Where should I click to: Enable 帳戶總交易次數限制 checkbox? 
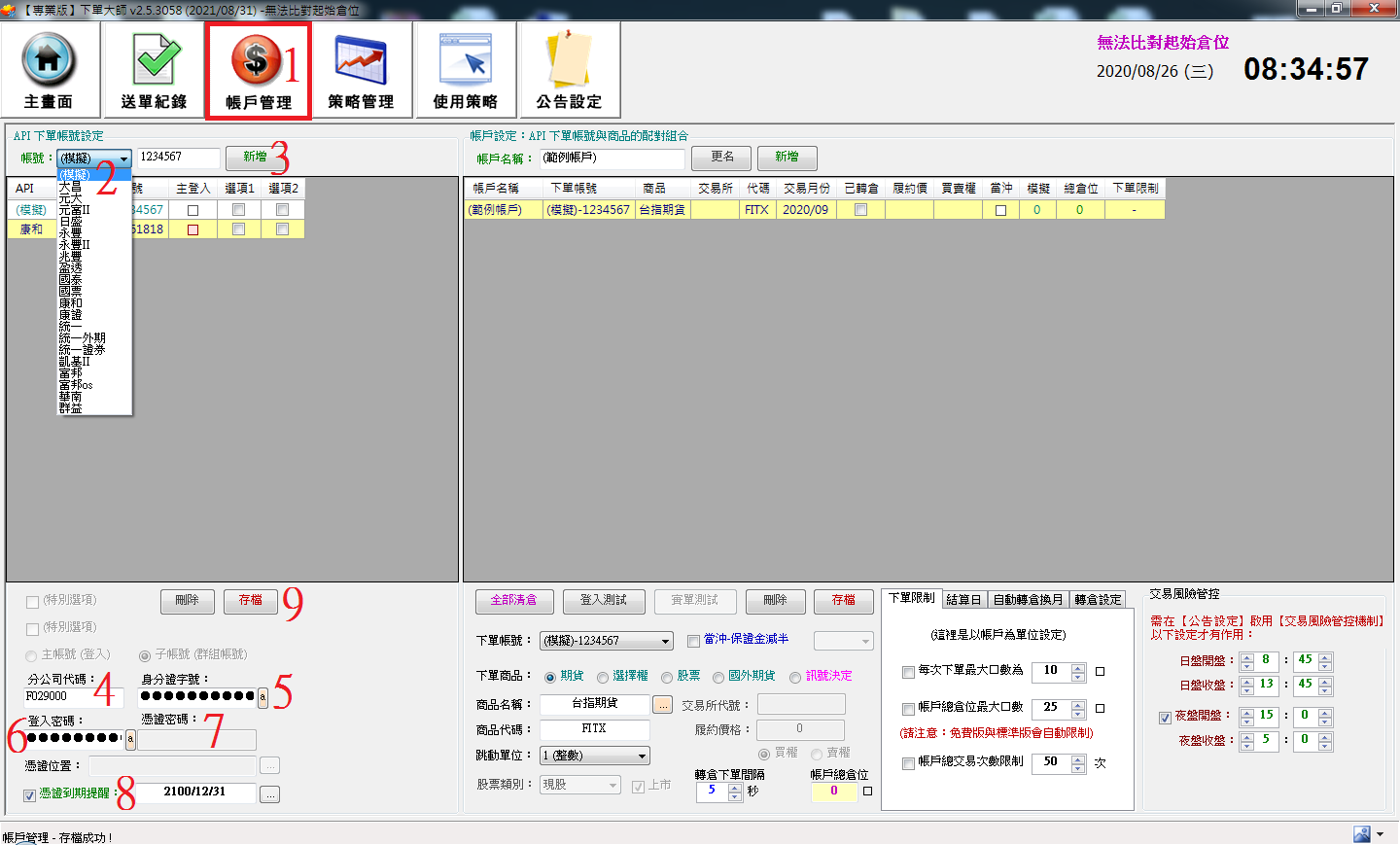908,763
